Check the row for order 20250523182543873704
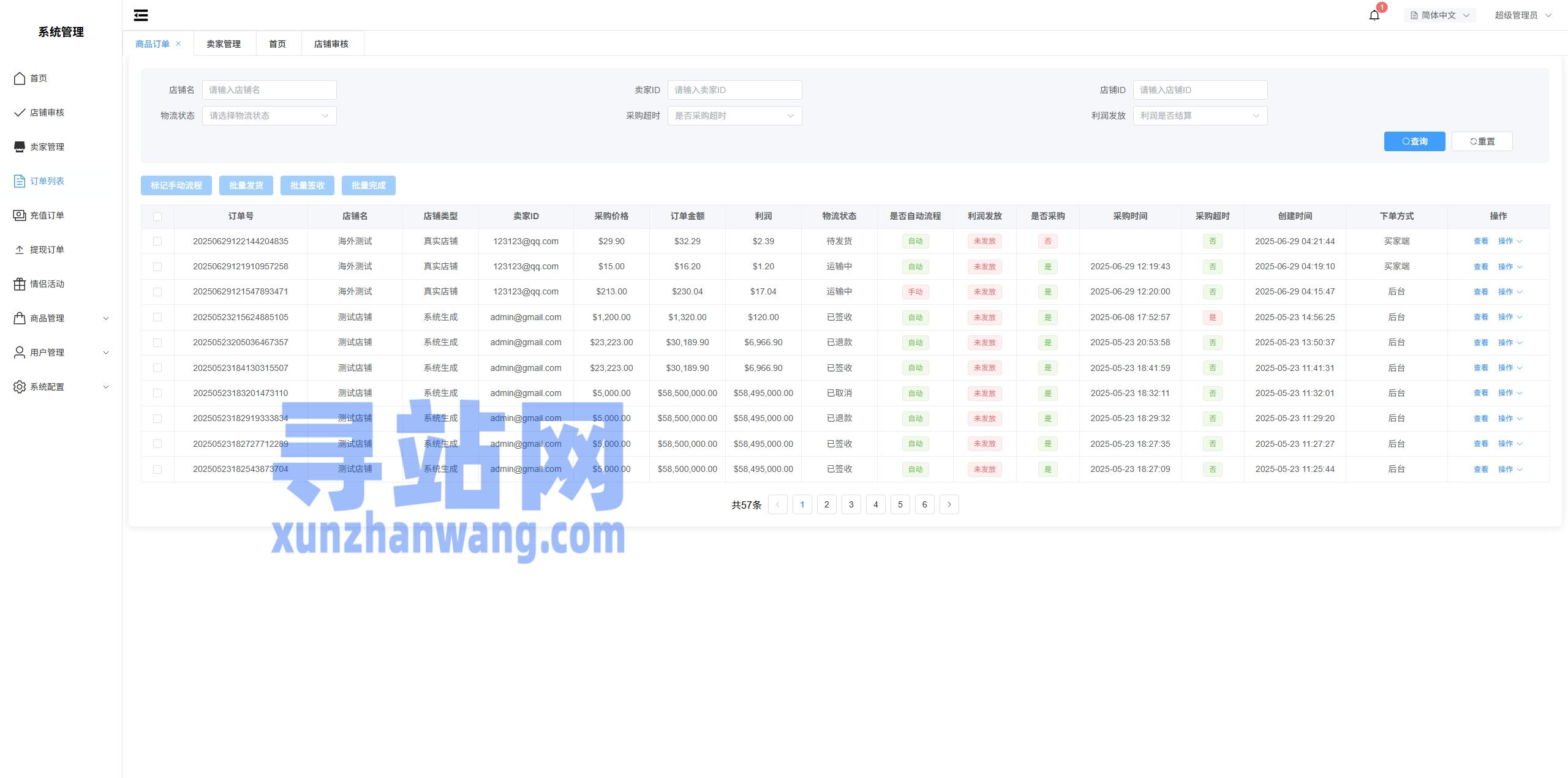 coord(157,469)
